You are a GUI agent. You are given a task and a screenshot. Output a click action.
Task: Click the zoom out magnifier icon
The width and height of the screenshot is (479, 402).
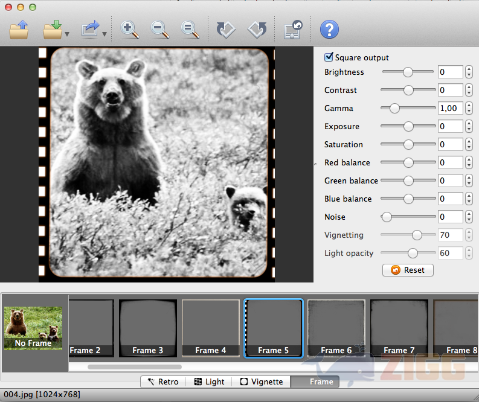(159, 30)
